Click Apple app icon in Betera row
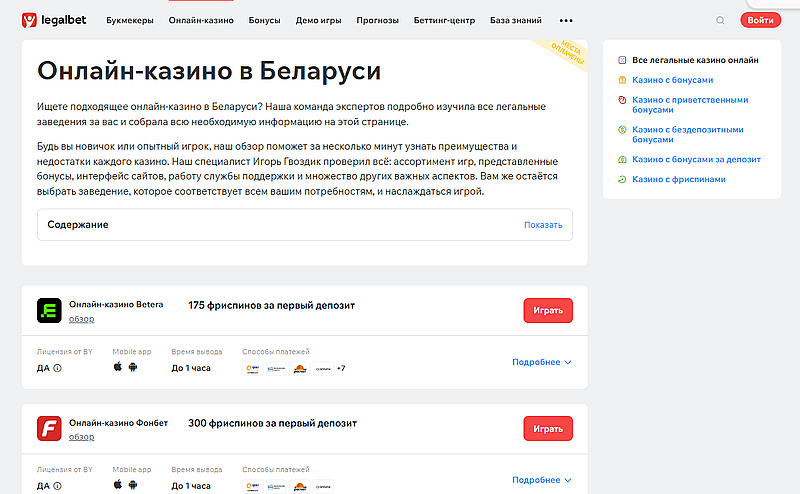This screenshot has width=800, height=494. 118,366
